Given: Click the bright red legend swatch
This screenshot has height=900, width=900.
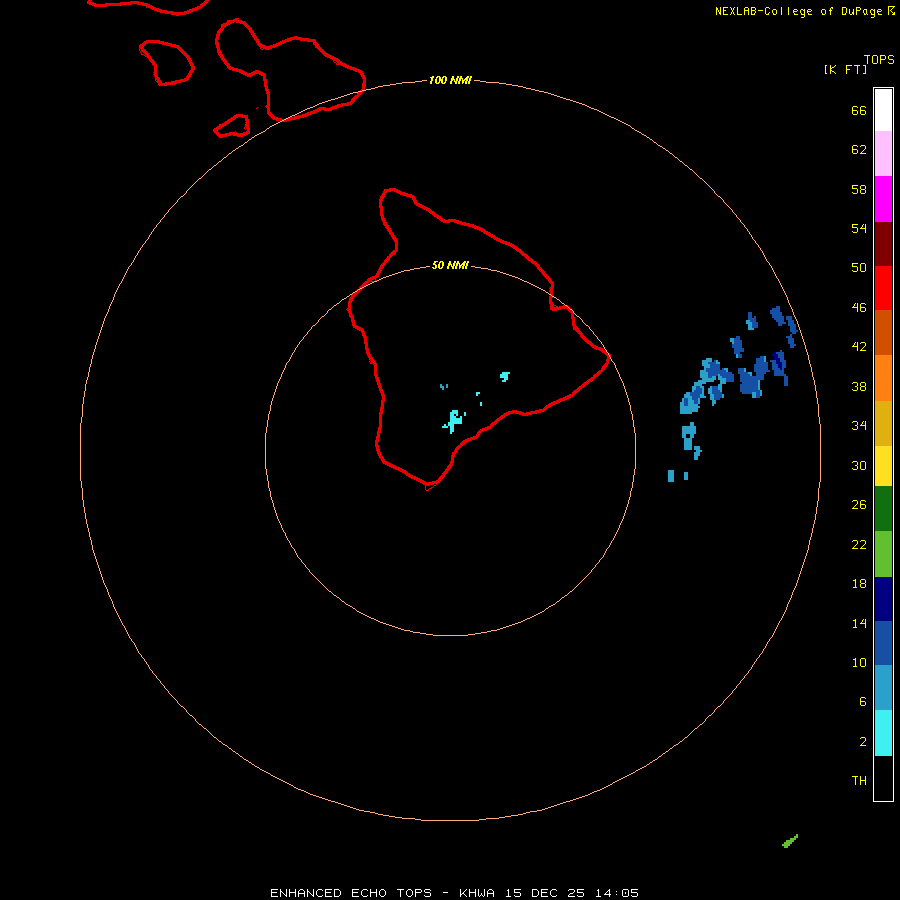Looking at the screenshot, I should point(883,288).
